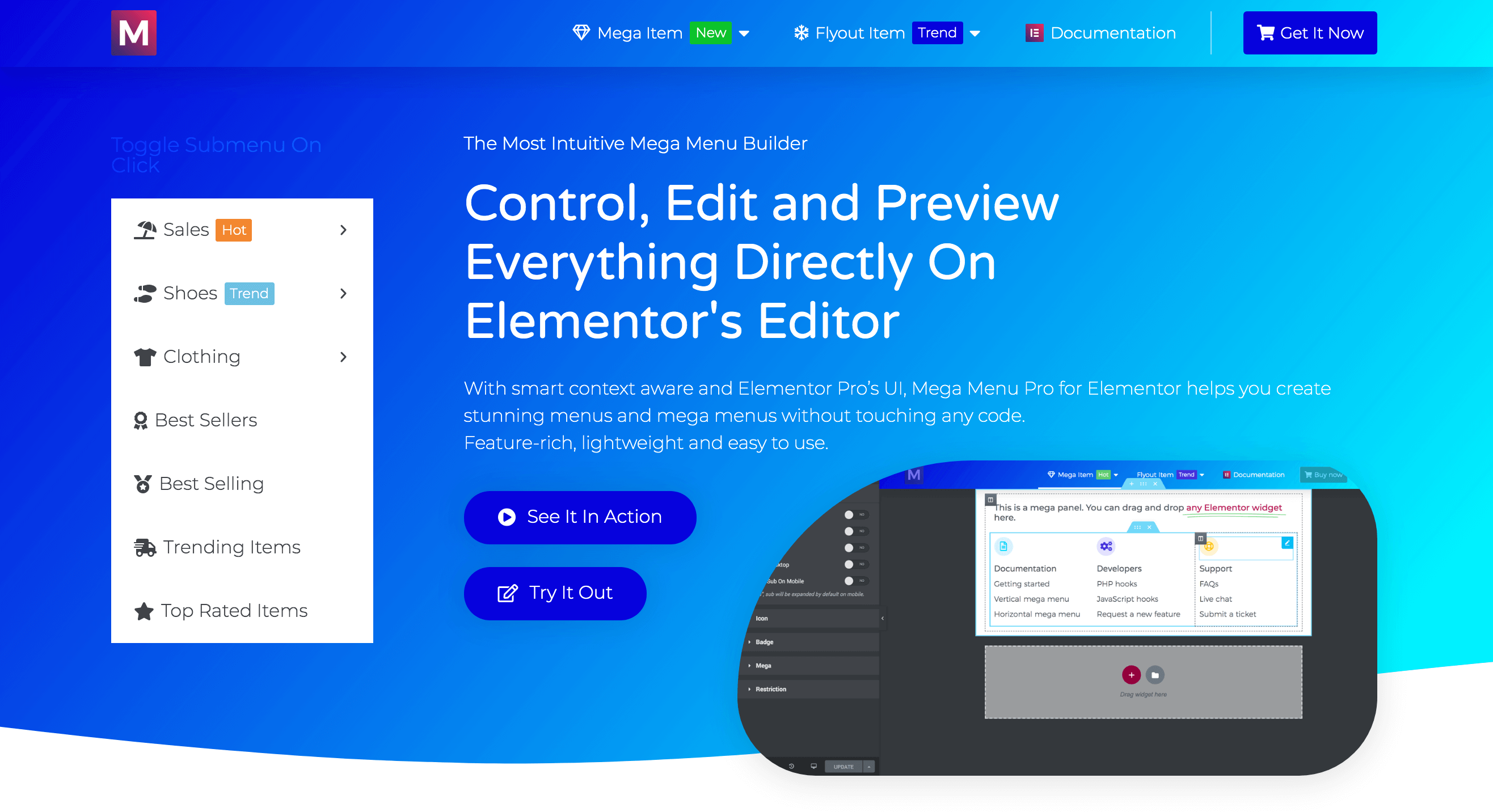
Task: Click the Elementor Documentation icon
Action: pyautogui.click(x=1035, y=33)
